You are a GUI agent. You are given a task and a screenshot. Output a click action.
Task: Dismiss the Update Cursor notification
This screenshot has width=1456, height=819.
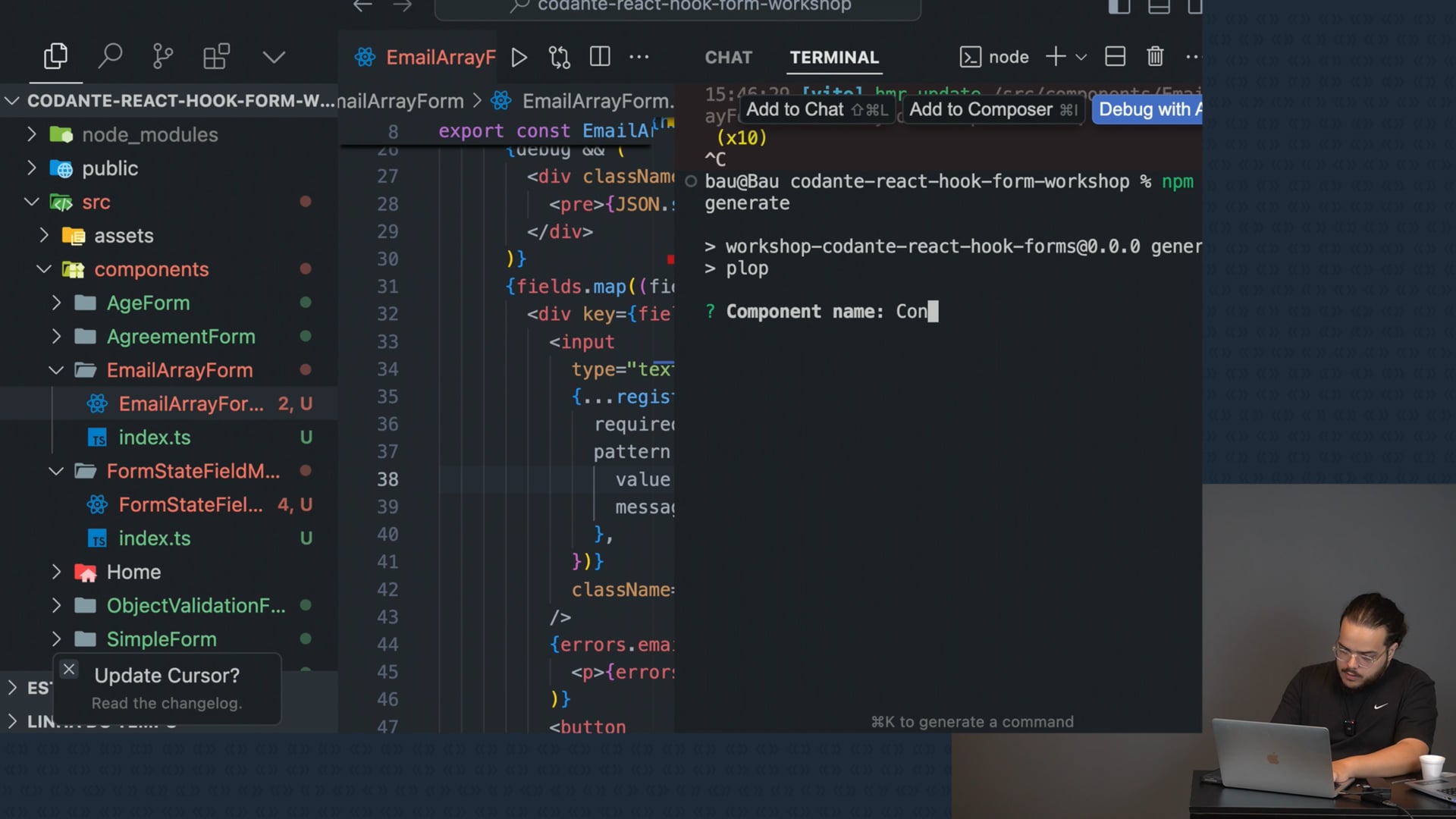pyautogui.click(x=69, y=669)
